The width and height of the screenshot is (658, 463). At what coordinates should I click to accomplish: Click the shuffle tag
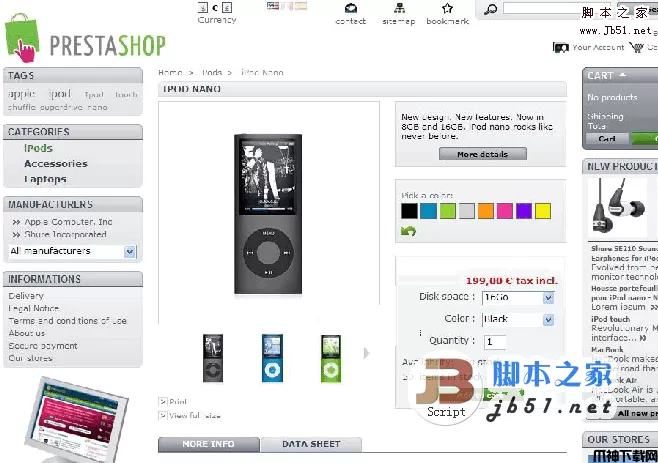[22, 107]
